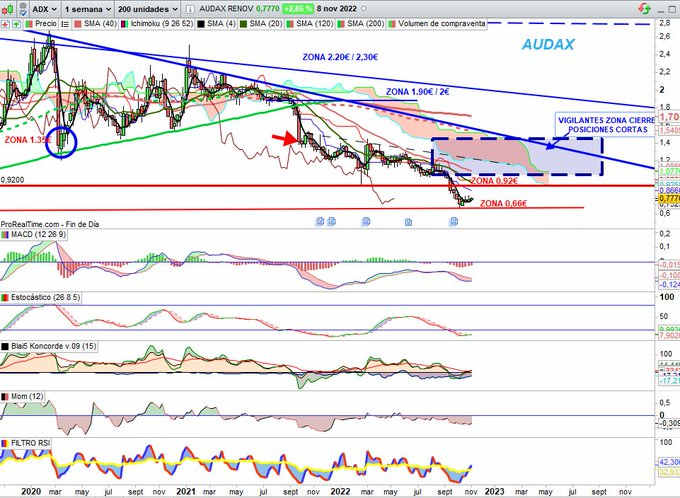The image size is (680, 498).
Task: Click the instrument info icon
Action: tap(190, 9)
